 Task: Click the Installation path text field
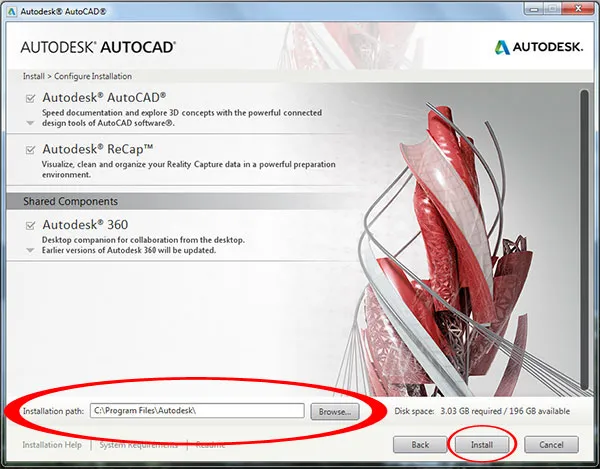(197, 411)
